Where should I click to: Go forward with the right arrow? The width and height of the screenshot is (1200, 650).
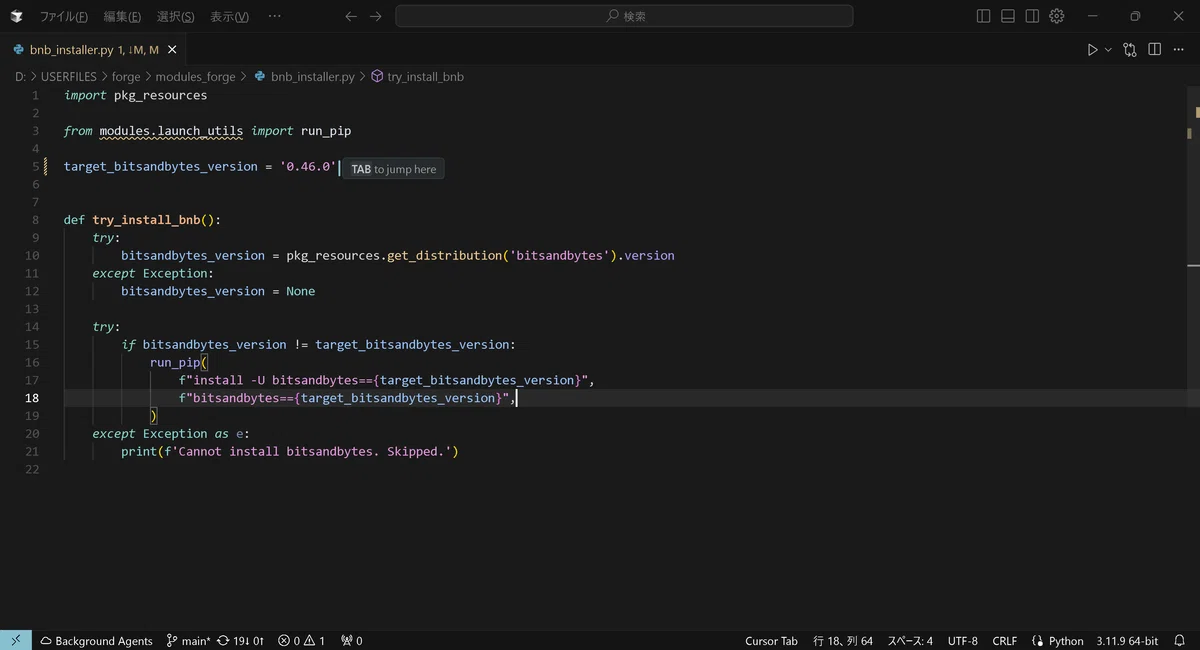[x=376, y=16]
